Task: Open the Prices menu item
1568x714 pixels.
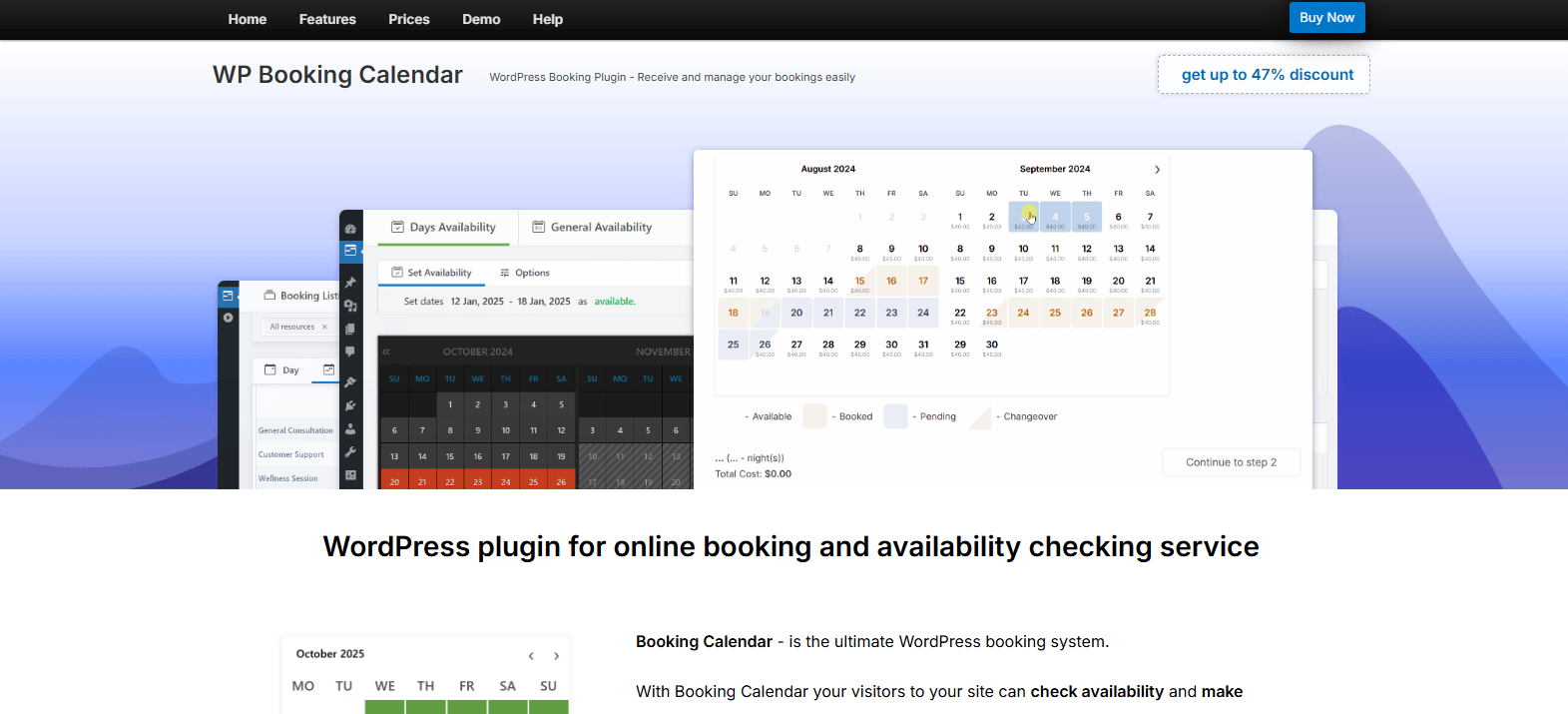Action: click(409, 19)
